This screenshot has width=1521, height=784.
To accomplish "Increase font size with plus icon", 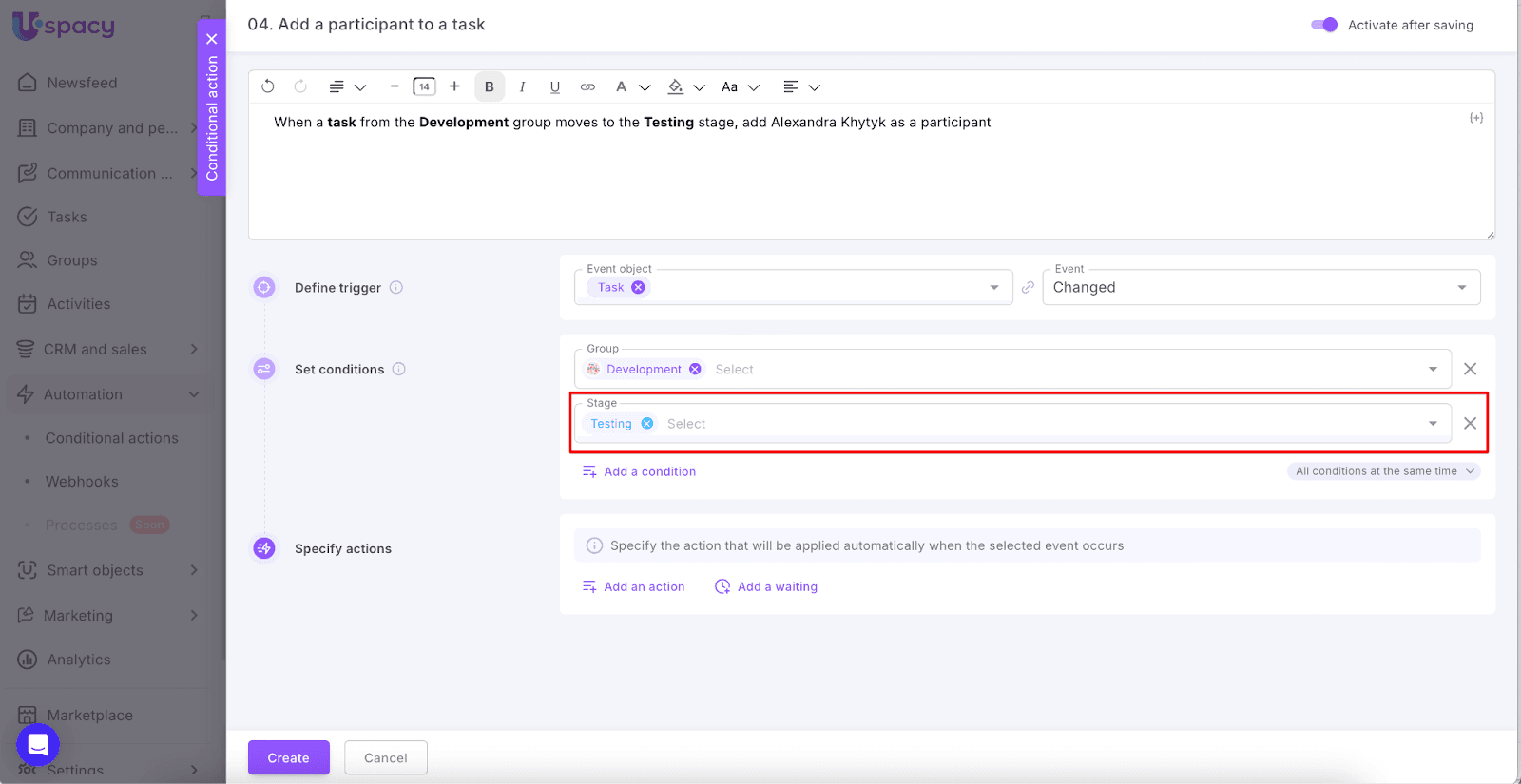I will [454, 86].
